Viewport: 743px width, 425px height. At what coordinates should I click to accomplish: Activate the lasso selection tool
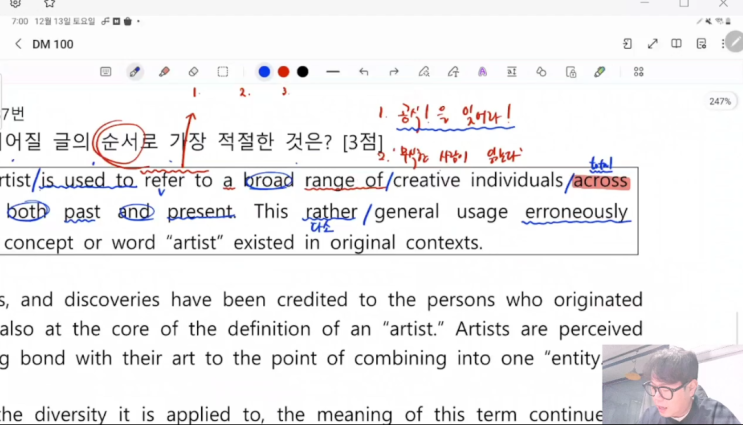coord(223,72)
